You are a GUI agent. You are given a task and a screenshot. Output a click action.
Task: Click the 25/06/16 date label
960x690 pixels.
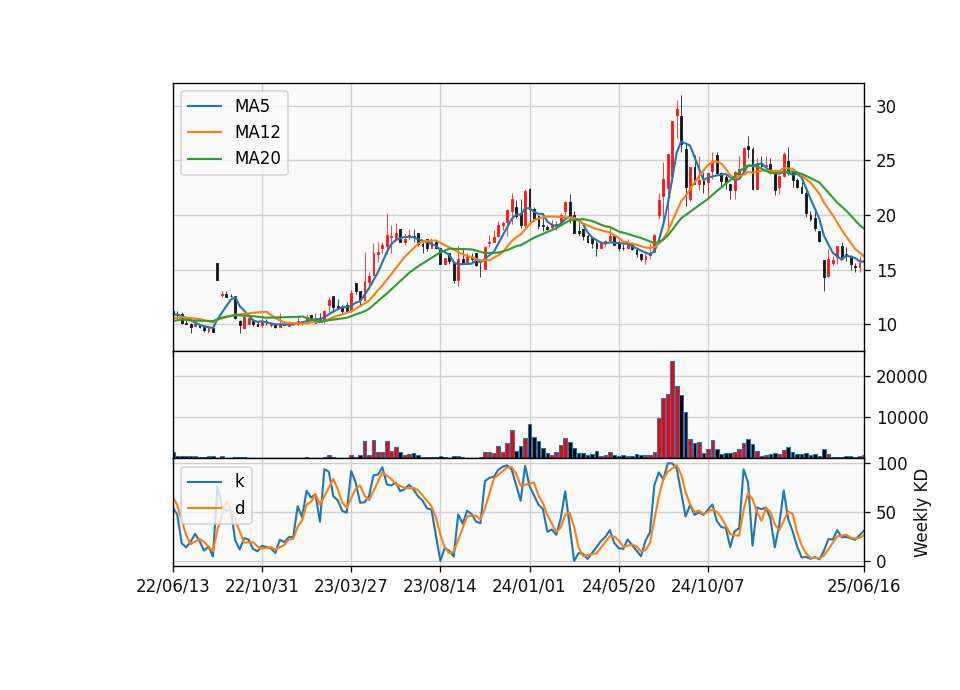click(864, 586)
